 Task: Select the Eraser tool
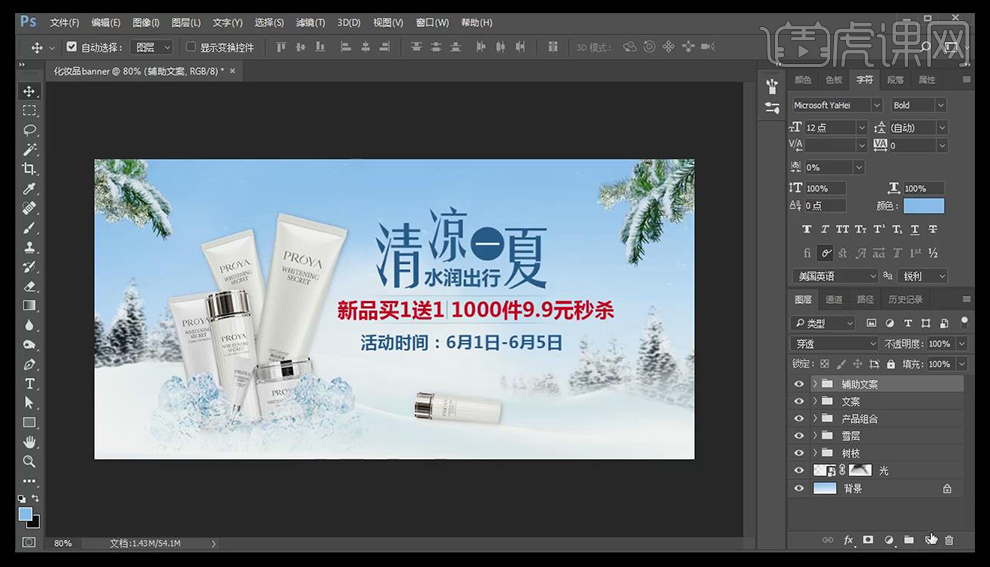coord(29,286)
